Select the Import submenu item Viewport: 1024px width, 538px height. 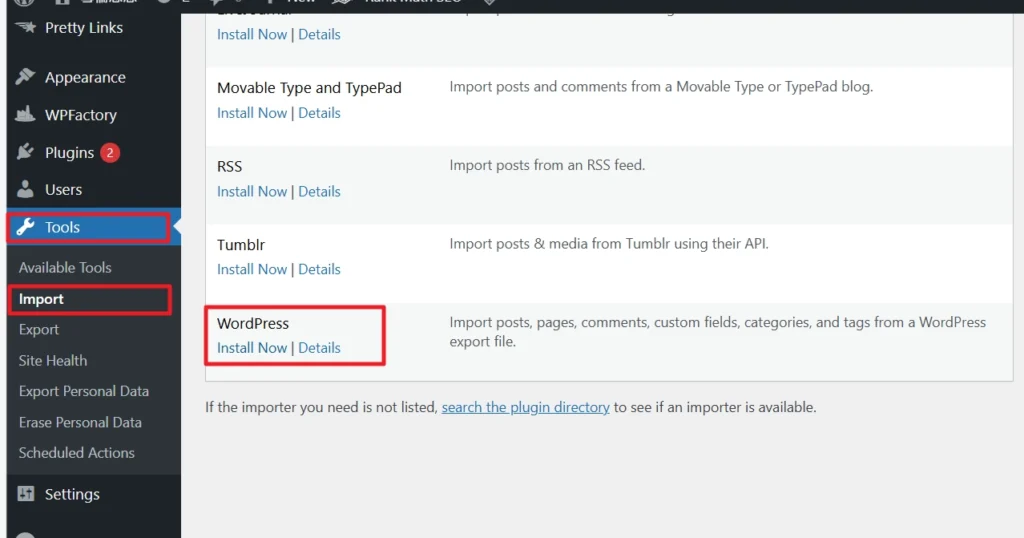(41, 299)
